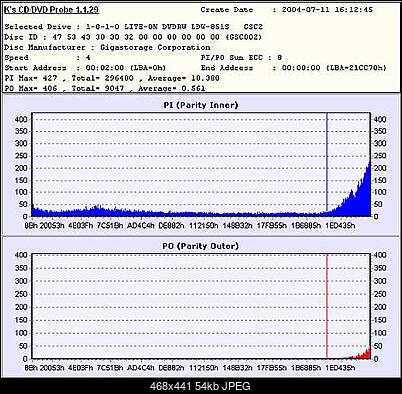Click left-axis 400 label of the PI chart
The image size is (402, 394).
pyautogui.click(x=21, y=119)
